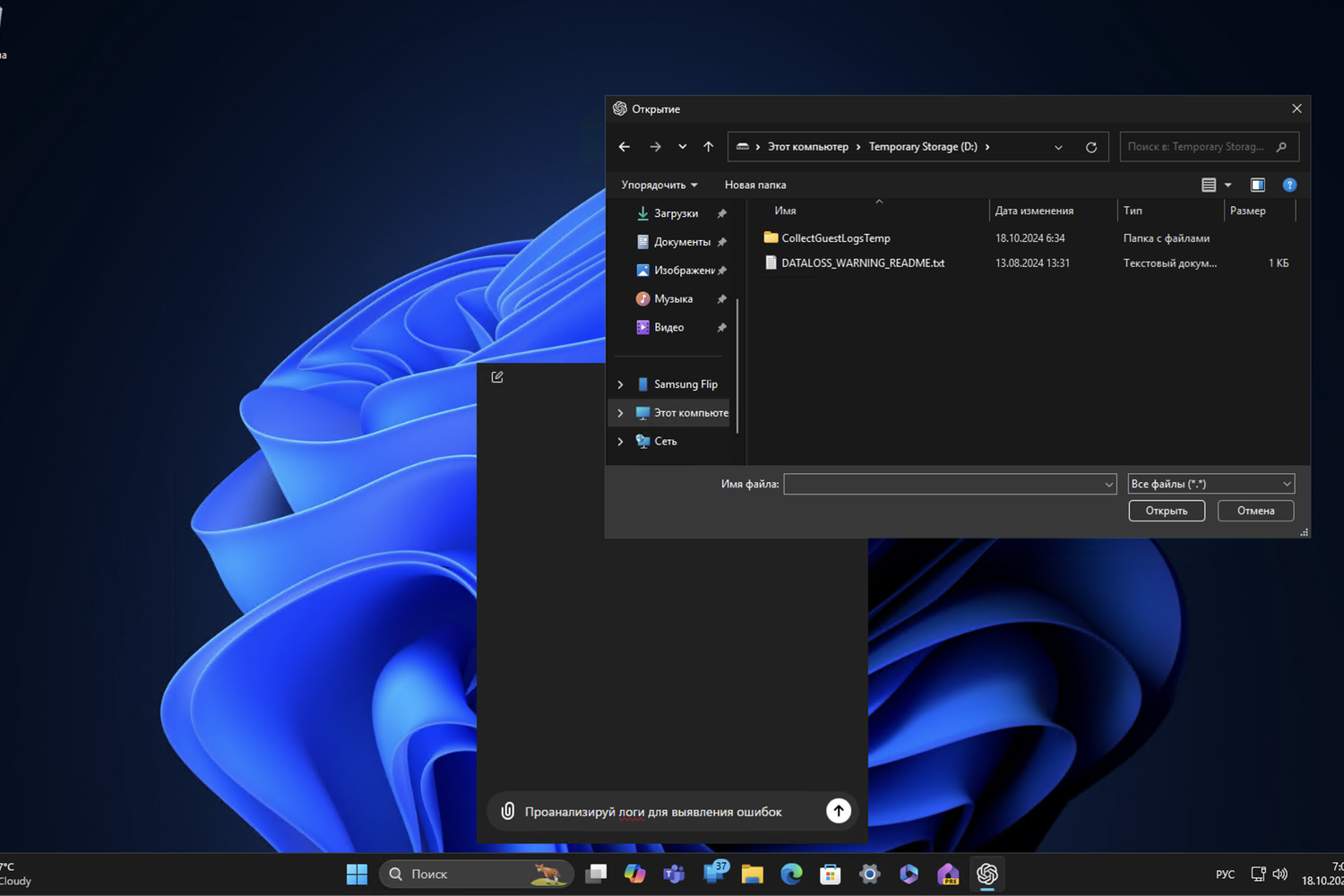Expand the Сеть tree node
The height and width of the screenshot is (896, 1344).
coord(620,442)
